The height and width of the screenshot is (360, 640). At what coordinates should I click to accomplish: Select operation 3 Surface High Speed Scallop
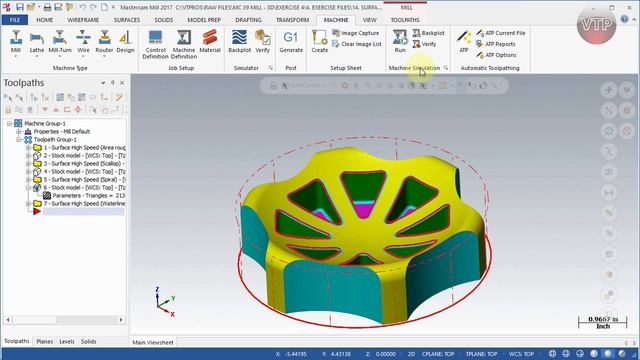click(x=84, y=164)
